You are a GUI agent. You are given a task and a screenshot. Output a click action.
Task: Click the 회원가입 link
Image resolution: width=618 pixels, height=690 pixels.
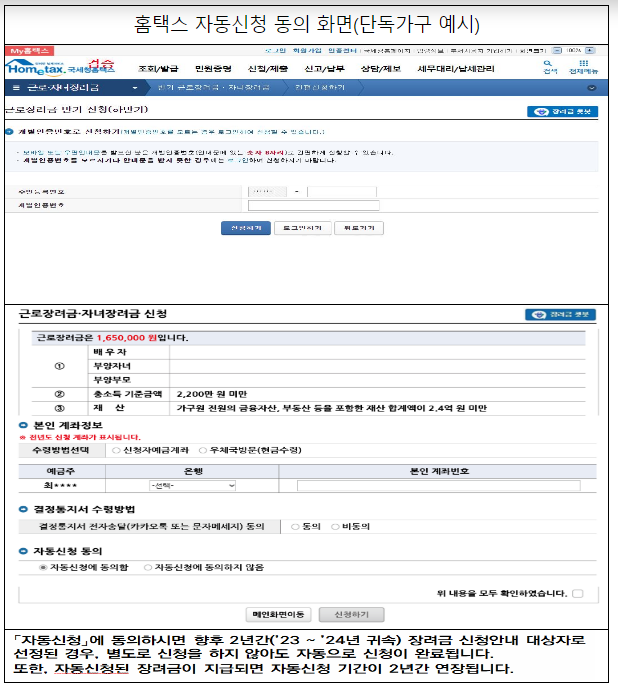(307, 51)
